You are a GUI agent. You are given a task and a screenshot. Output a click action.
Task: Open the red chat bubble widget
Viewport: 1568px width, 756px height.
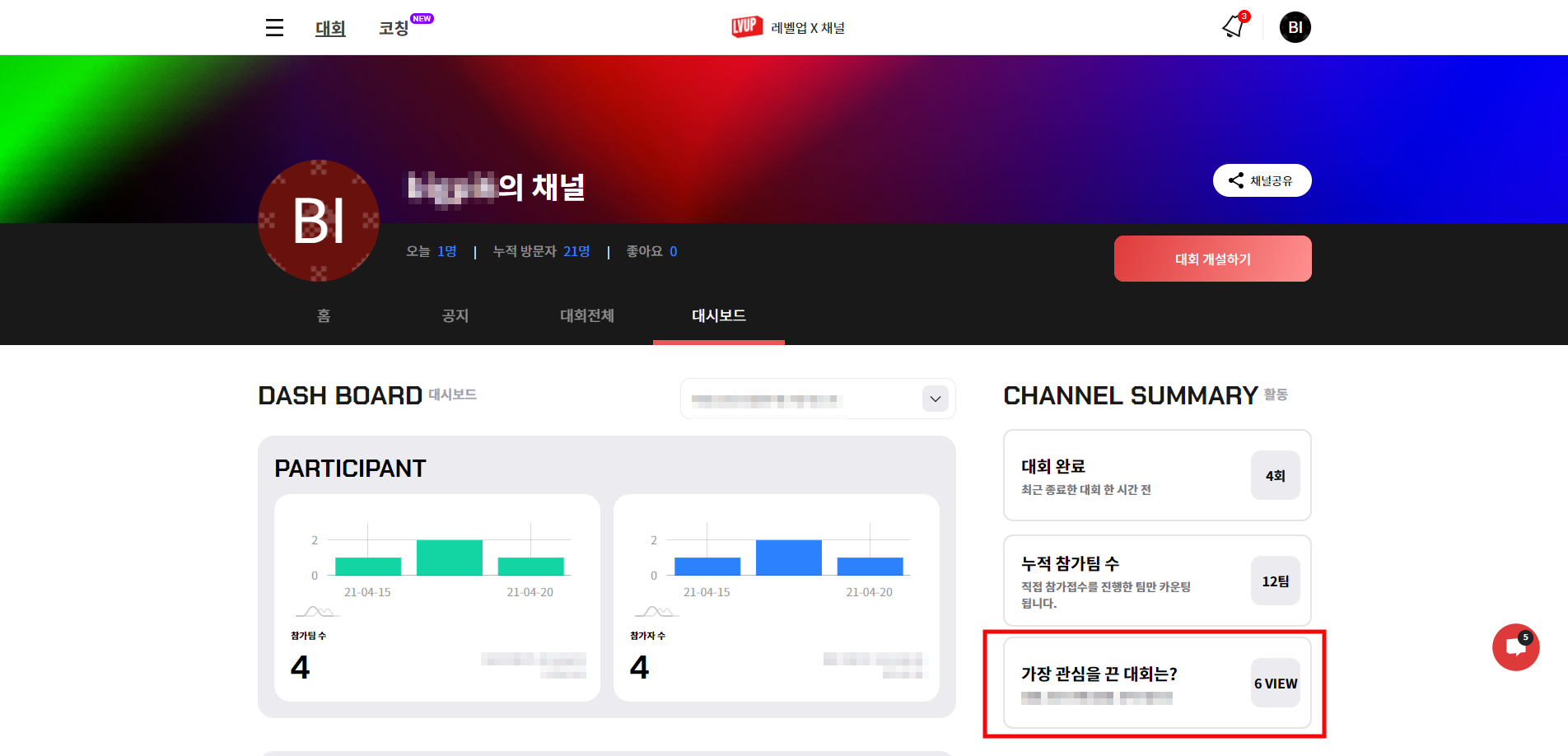(1515, 647)
